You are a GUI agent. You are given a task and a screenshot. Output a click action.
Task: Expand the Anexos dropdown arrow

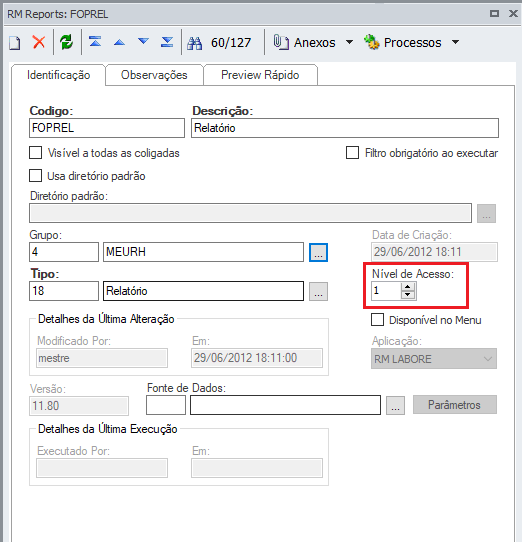[349, 42]
